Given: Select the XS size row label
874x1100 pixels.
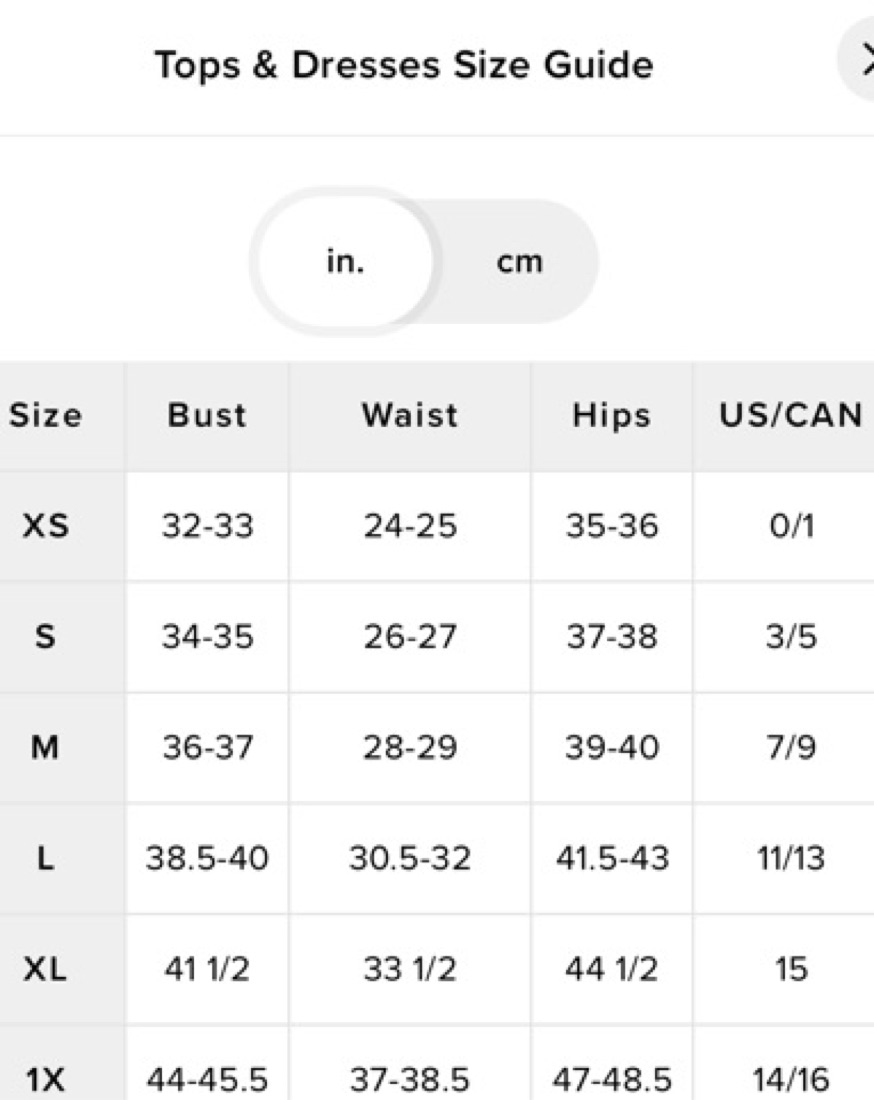Looking at the screenshot, I should (46, 526).
